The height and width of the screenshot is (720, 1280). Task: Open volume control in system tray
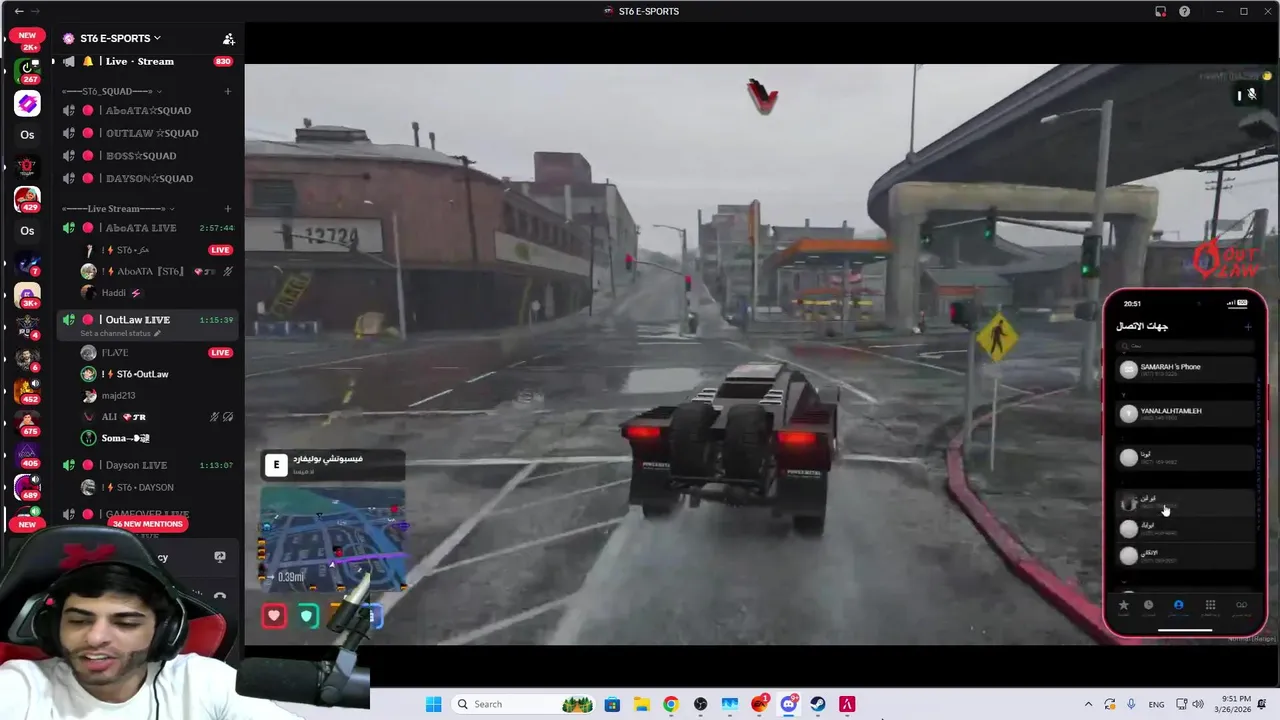1198,704
